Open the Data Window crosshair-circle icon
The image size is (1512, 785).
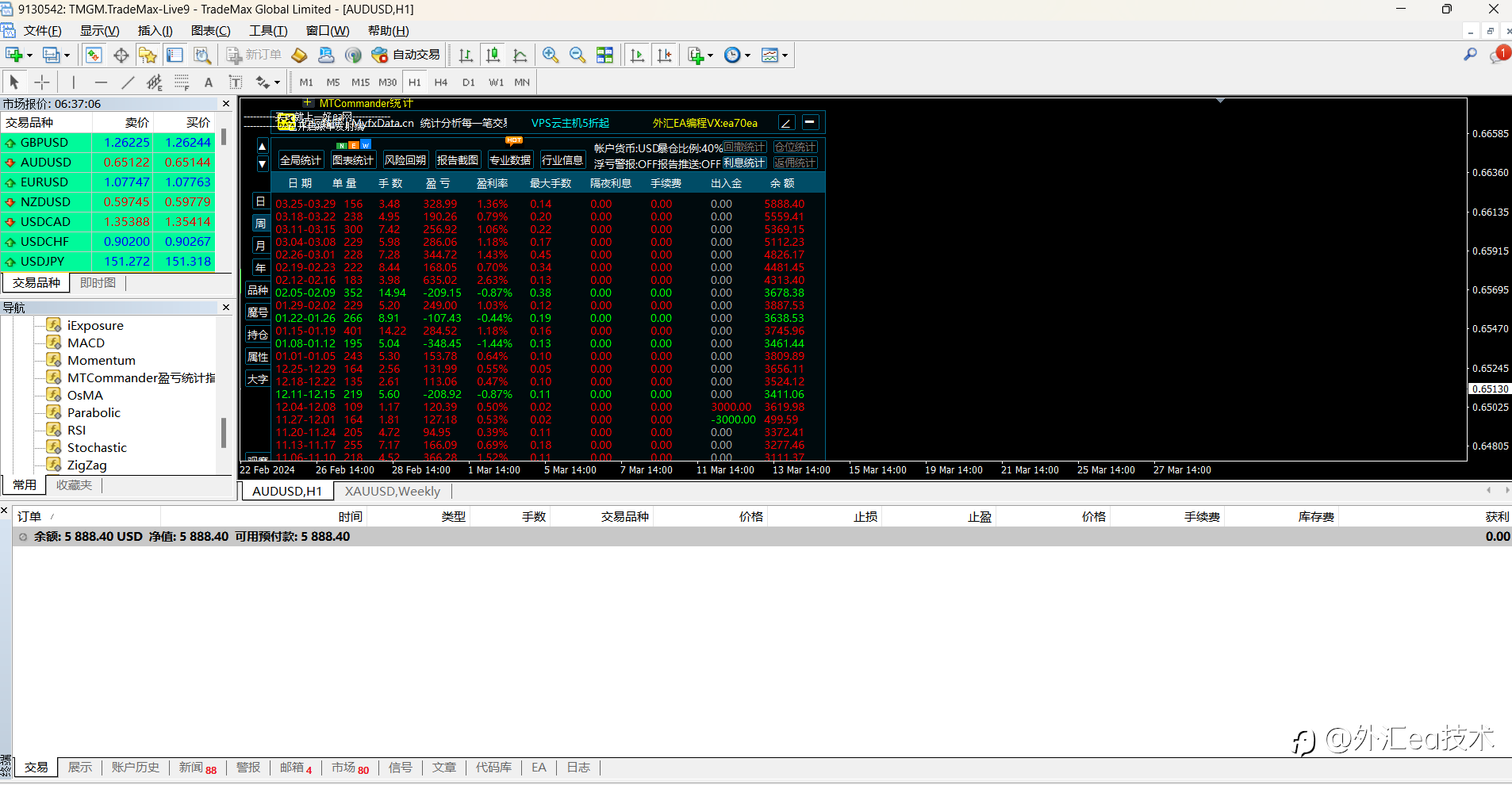121,55
